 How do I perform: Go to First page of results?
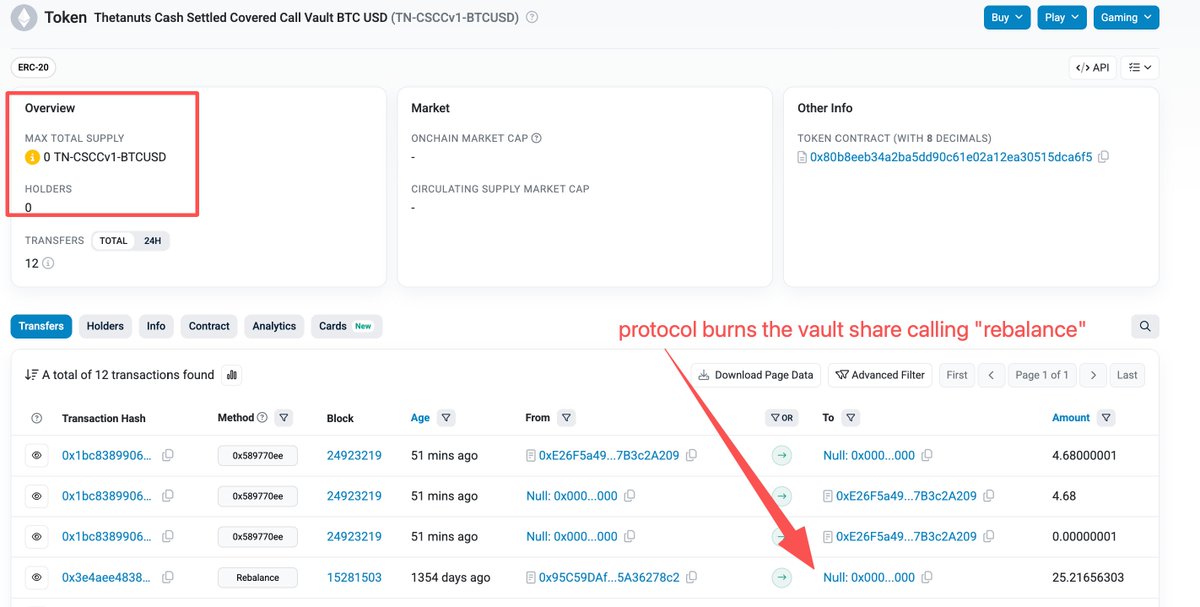957,375
